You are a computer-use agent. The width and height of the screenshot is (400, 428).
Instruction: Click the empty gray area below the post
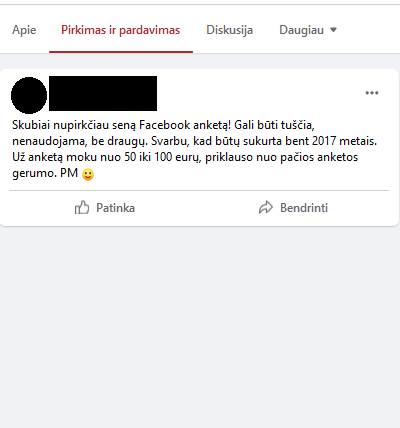[200, 327]
